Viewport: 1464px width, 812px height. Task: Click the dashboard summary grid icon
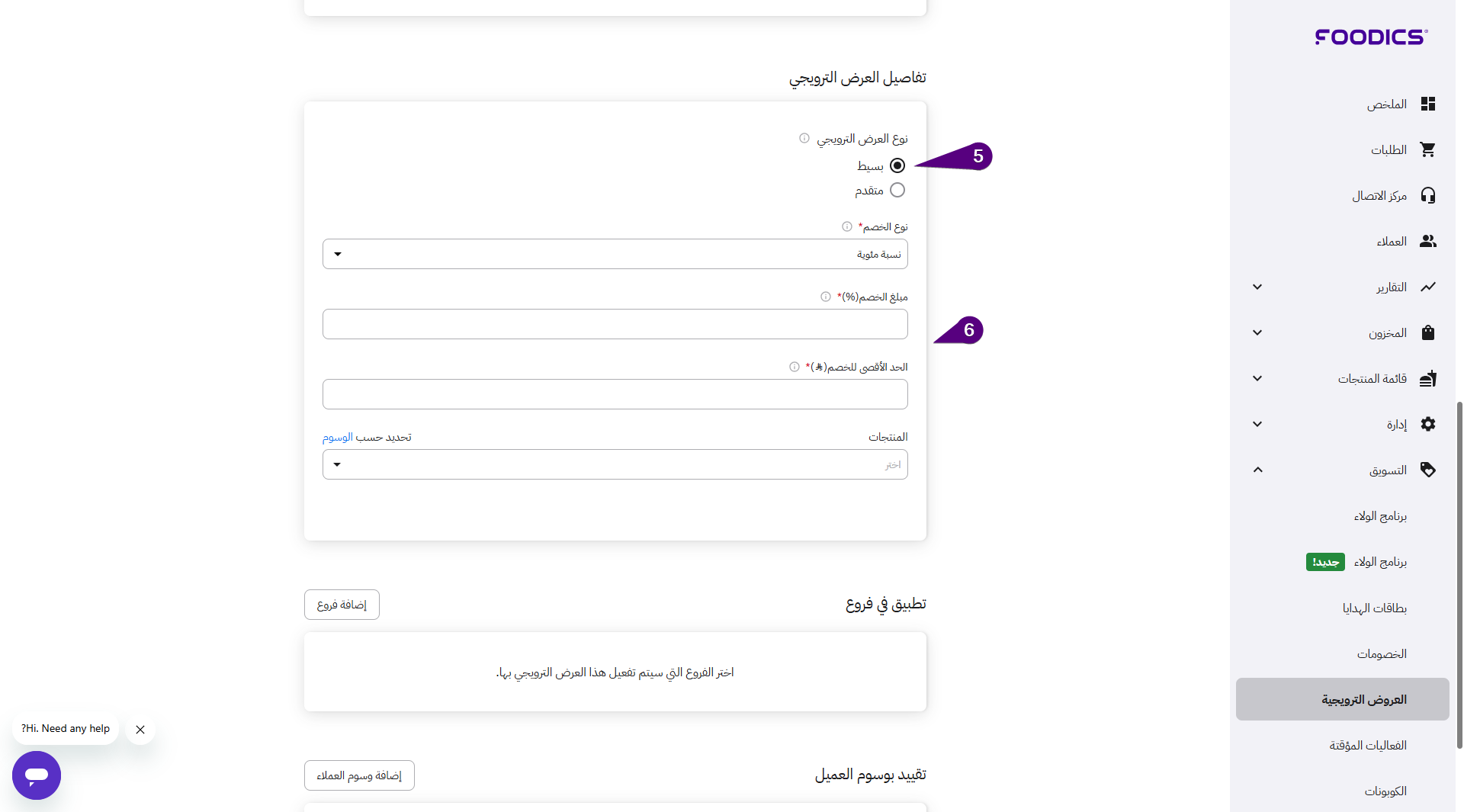[x=1427, y=104]
